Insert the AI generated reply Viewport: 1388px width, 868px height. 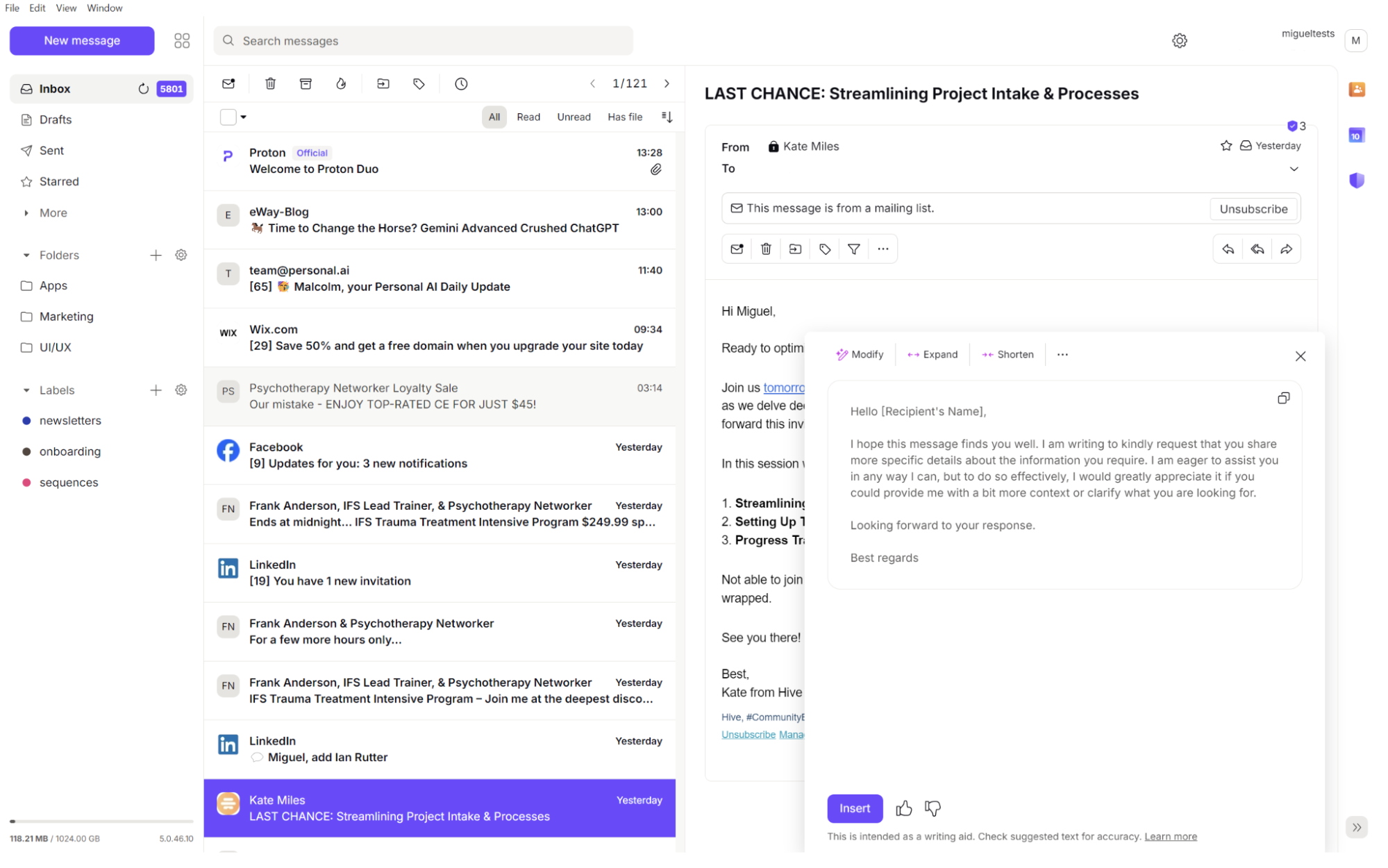(x=855, y=808)
